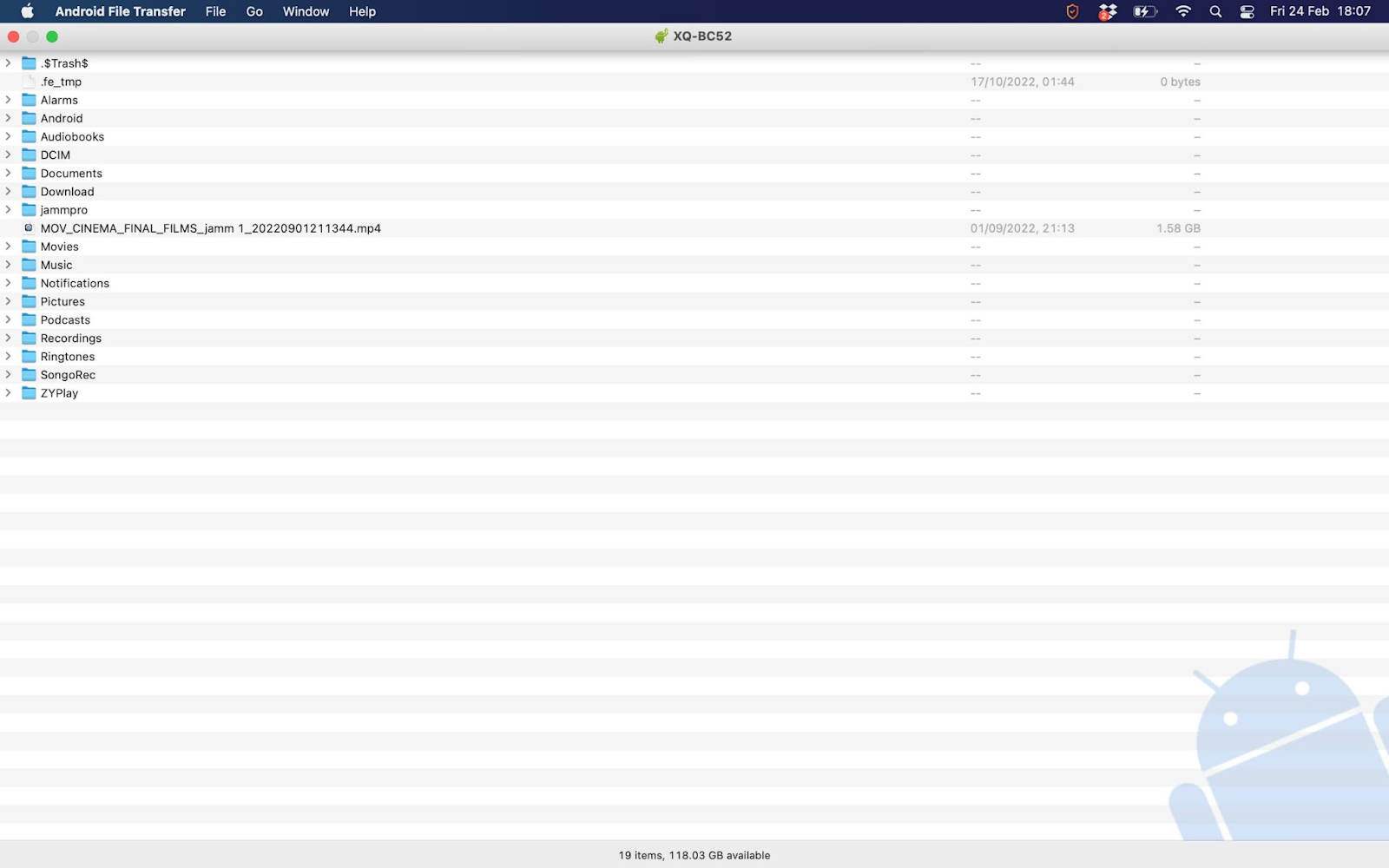Open the Window menu
1389x868 pixels.
306,11
